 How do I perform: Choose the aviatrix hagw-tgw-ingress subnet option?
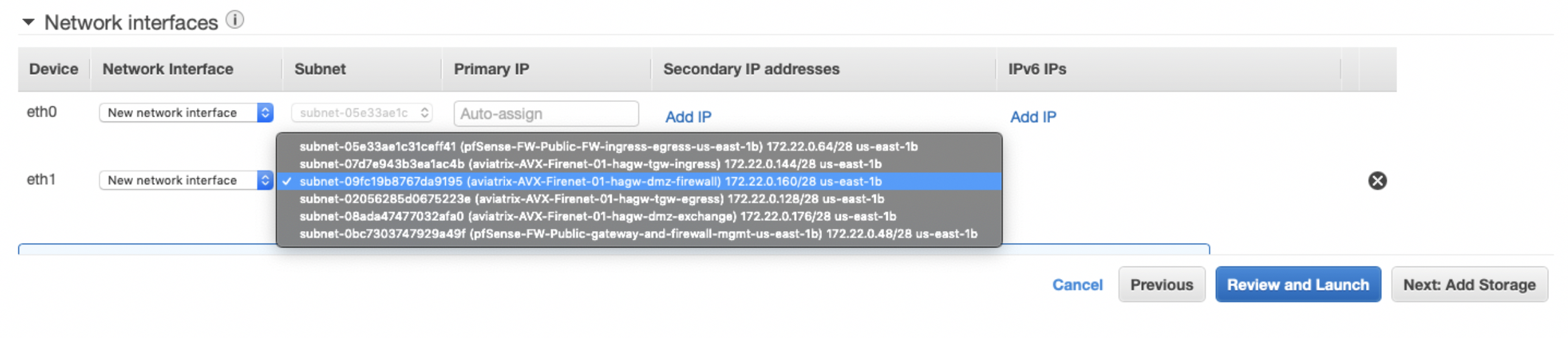[590, 164]
